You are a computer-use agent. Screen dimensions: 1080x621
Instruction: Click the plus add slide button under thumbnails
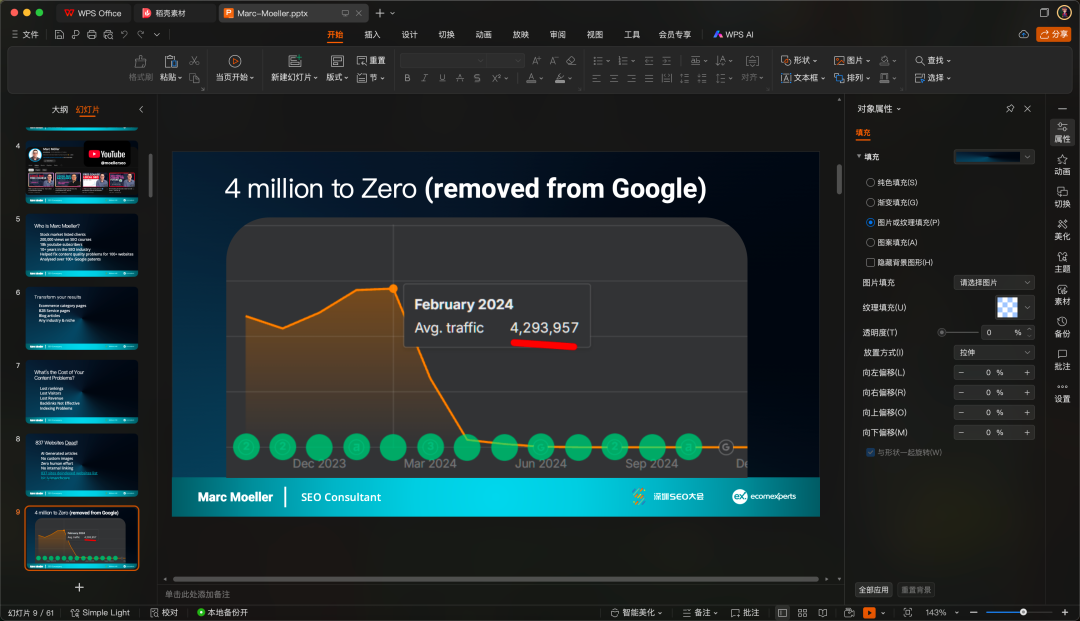tap(79, 587)
